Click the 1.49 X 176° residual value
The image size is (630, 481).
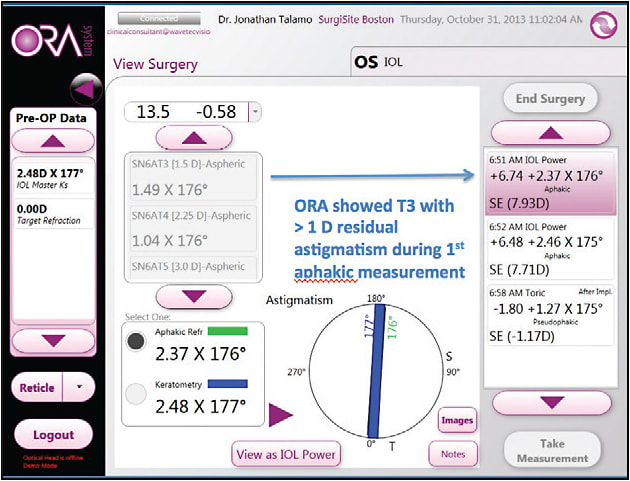[x=170, y=190]
